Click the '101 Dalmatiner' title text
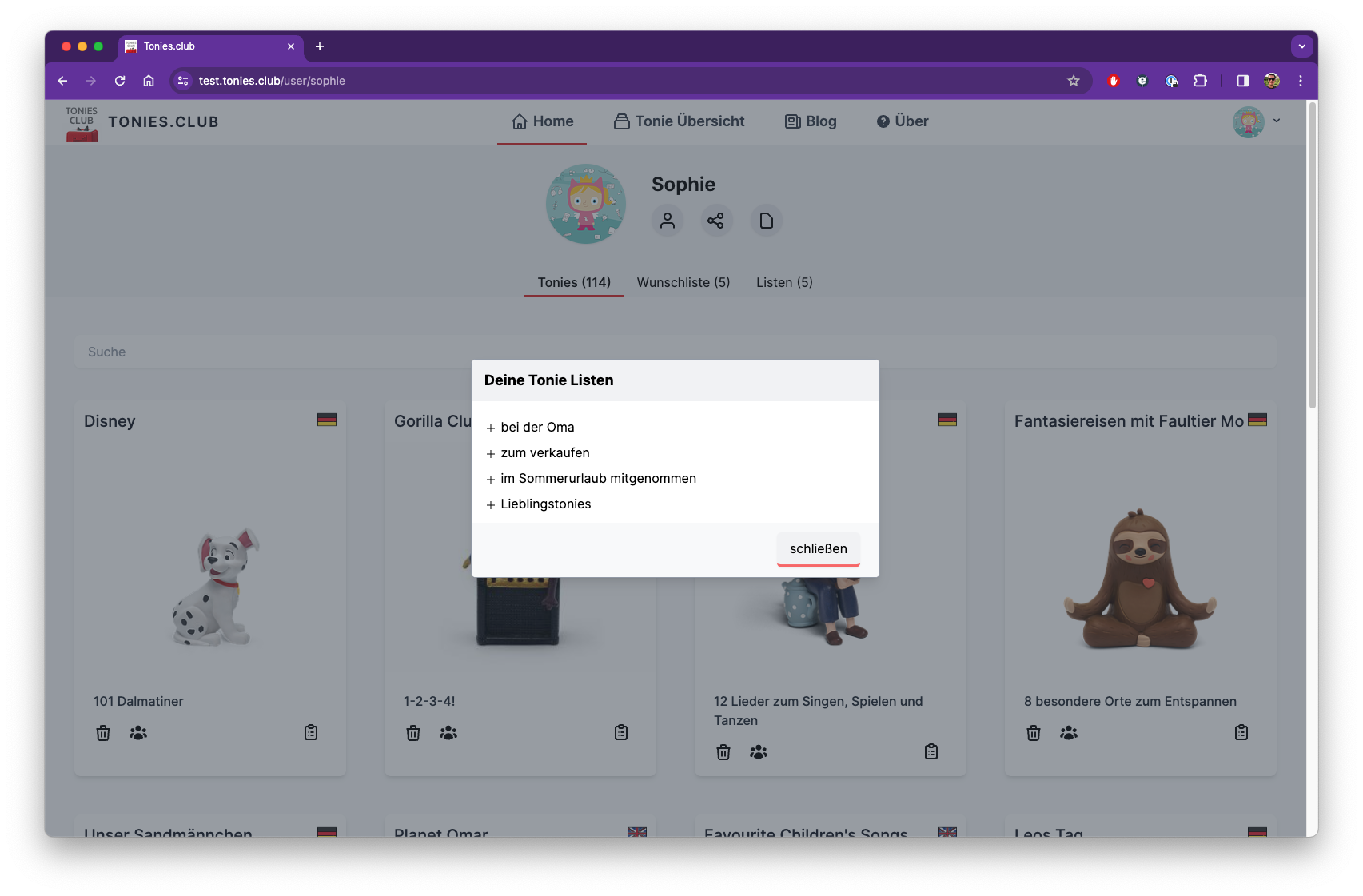The image size is (1363, 896). point(138,701)
